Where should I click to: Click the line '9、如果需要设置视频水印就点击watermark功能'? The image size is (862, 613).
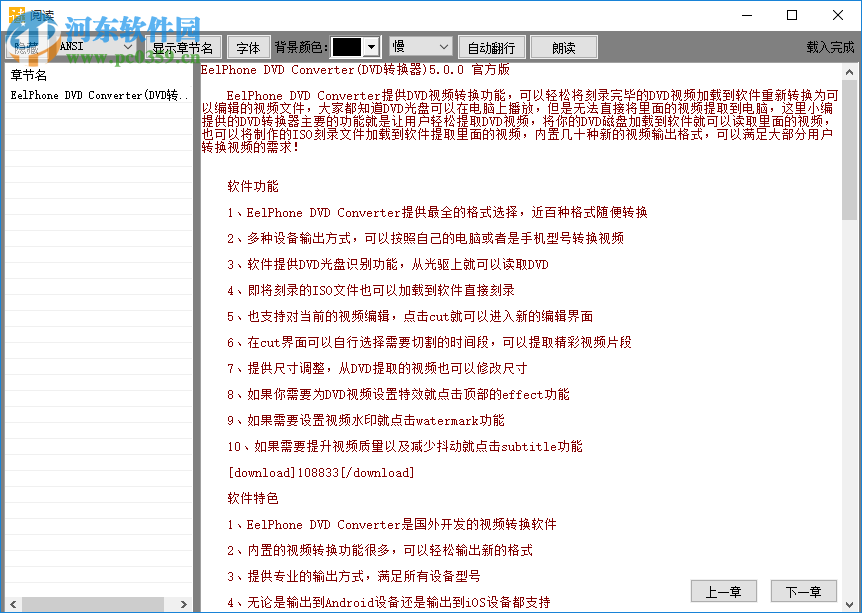pyautogui.click(x=366, y=421)
